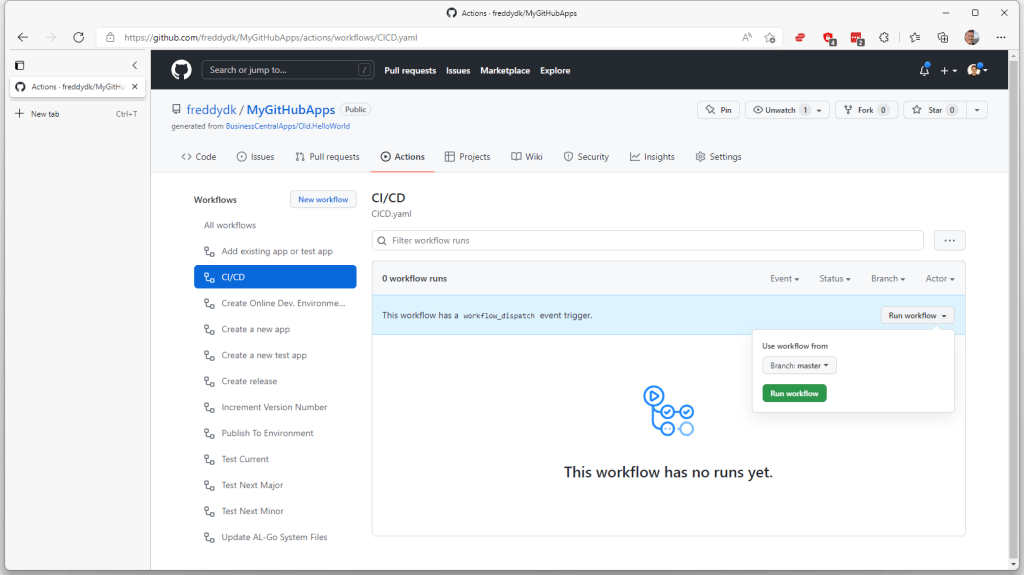Image resolution: width=1024 pixels, height=575 pixels.
Task: Open the notifications bell
Action: pyautogui.click(x=924, y=70)
